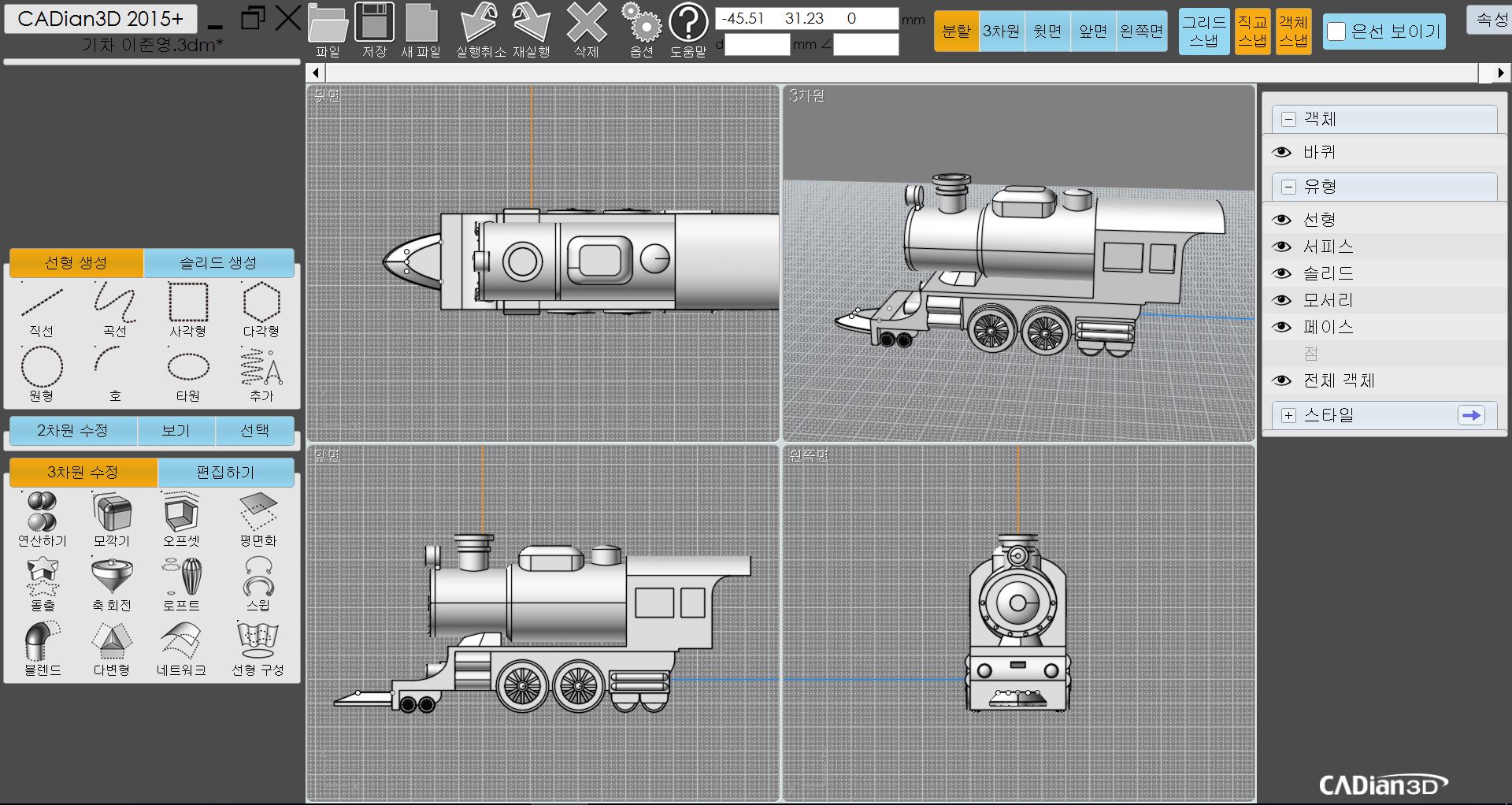Collapse the 유형 section
The image size is (1512, 805).
click(1288, 187)
